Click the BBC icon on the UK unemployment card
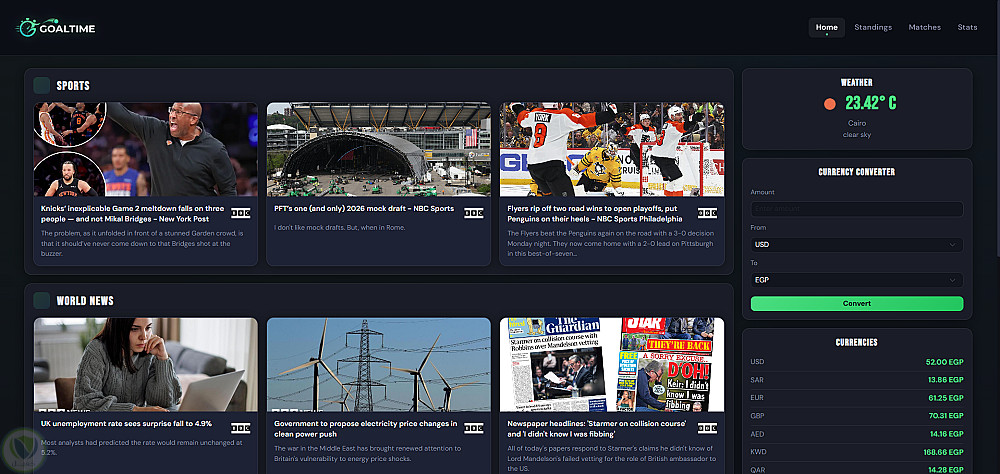 coord(240,428)
